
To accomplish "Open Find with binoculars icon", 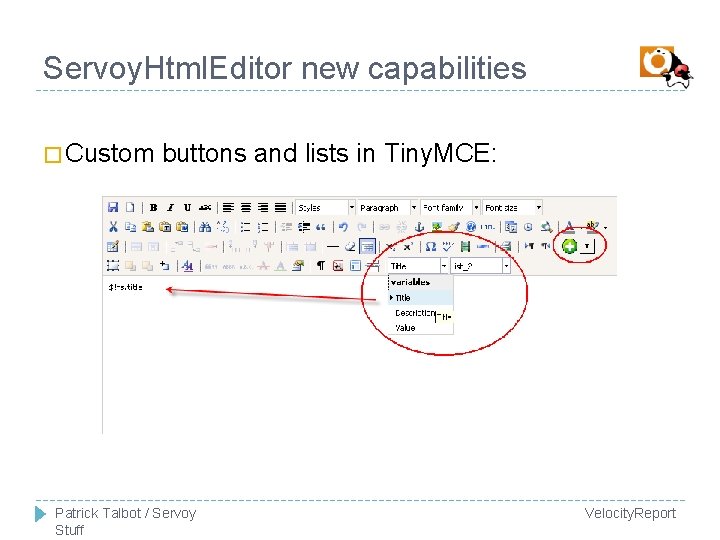I will point(205,226).
